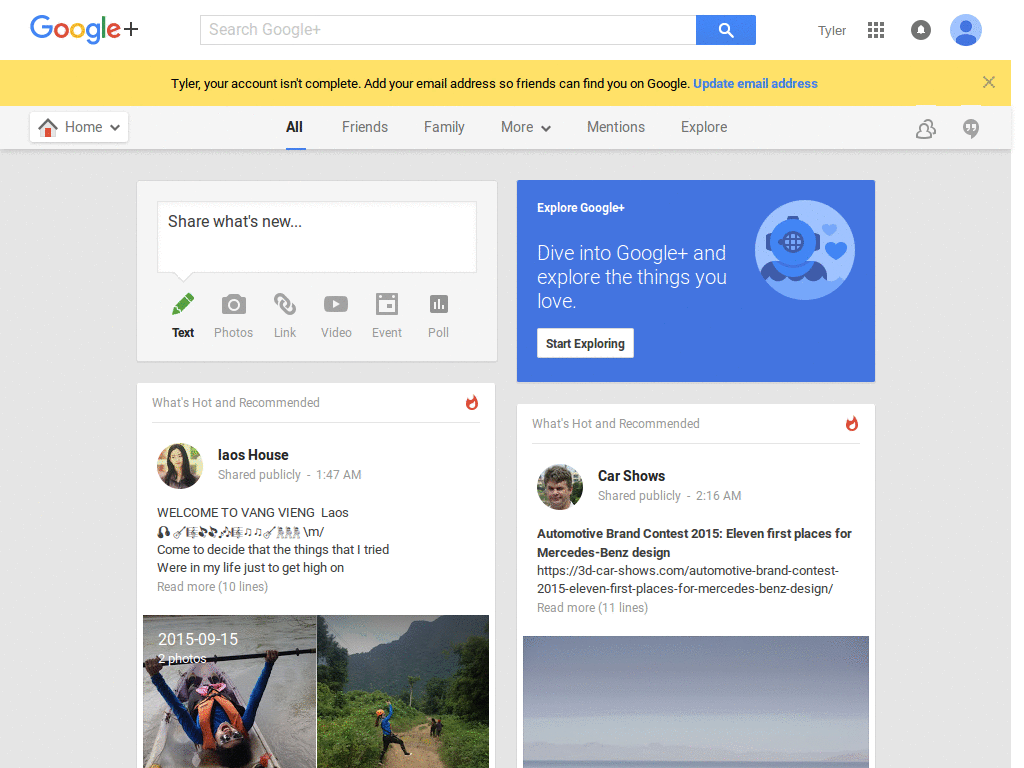Attach a Link to the post
Image resolution: width=1024 pixels, height=768 pixels.
pos(285,304)
